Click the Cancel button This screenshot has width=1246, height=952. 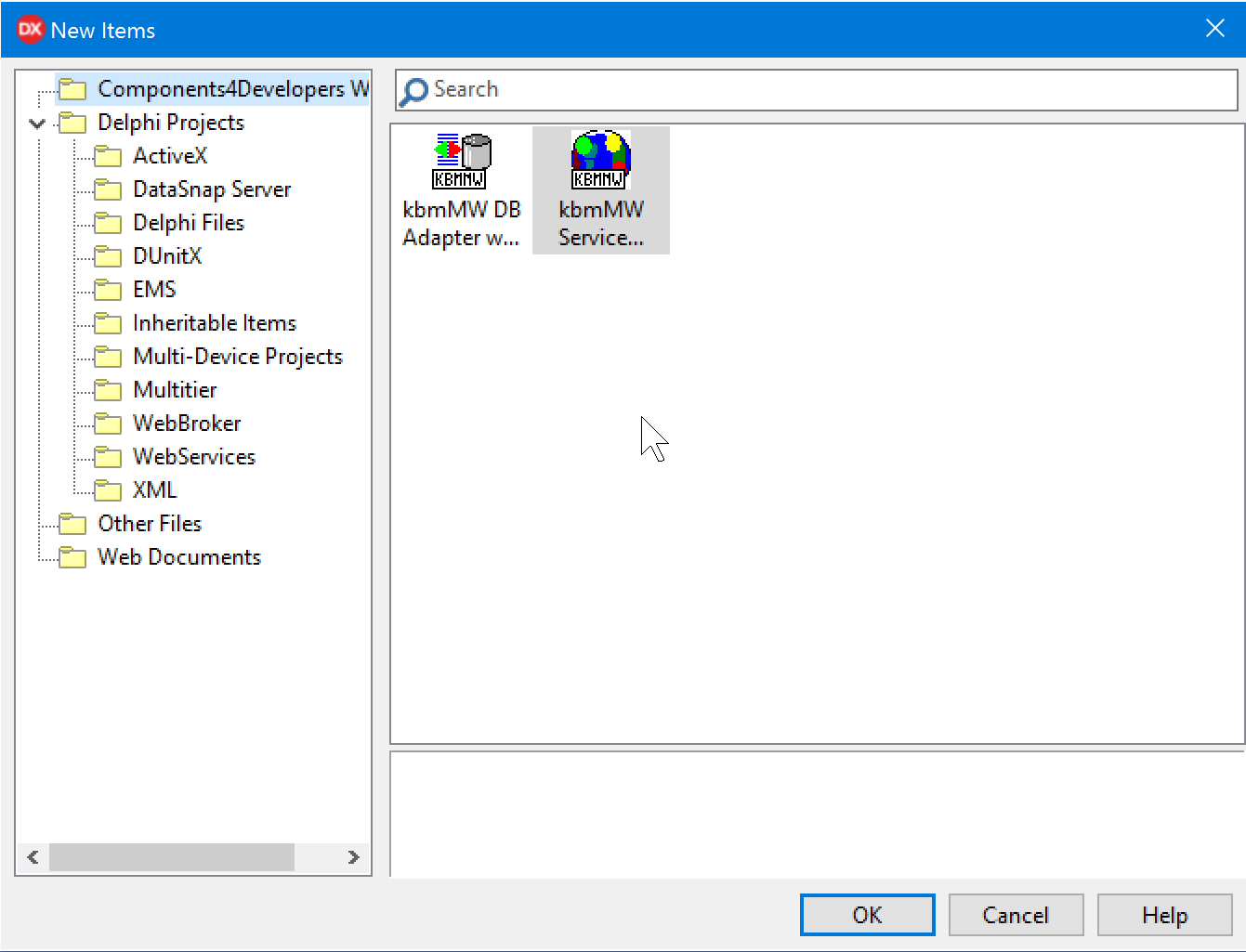pyautogui.click(x=1016, y=915)
